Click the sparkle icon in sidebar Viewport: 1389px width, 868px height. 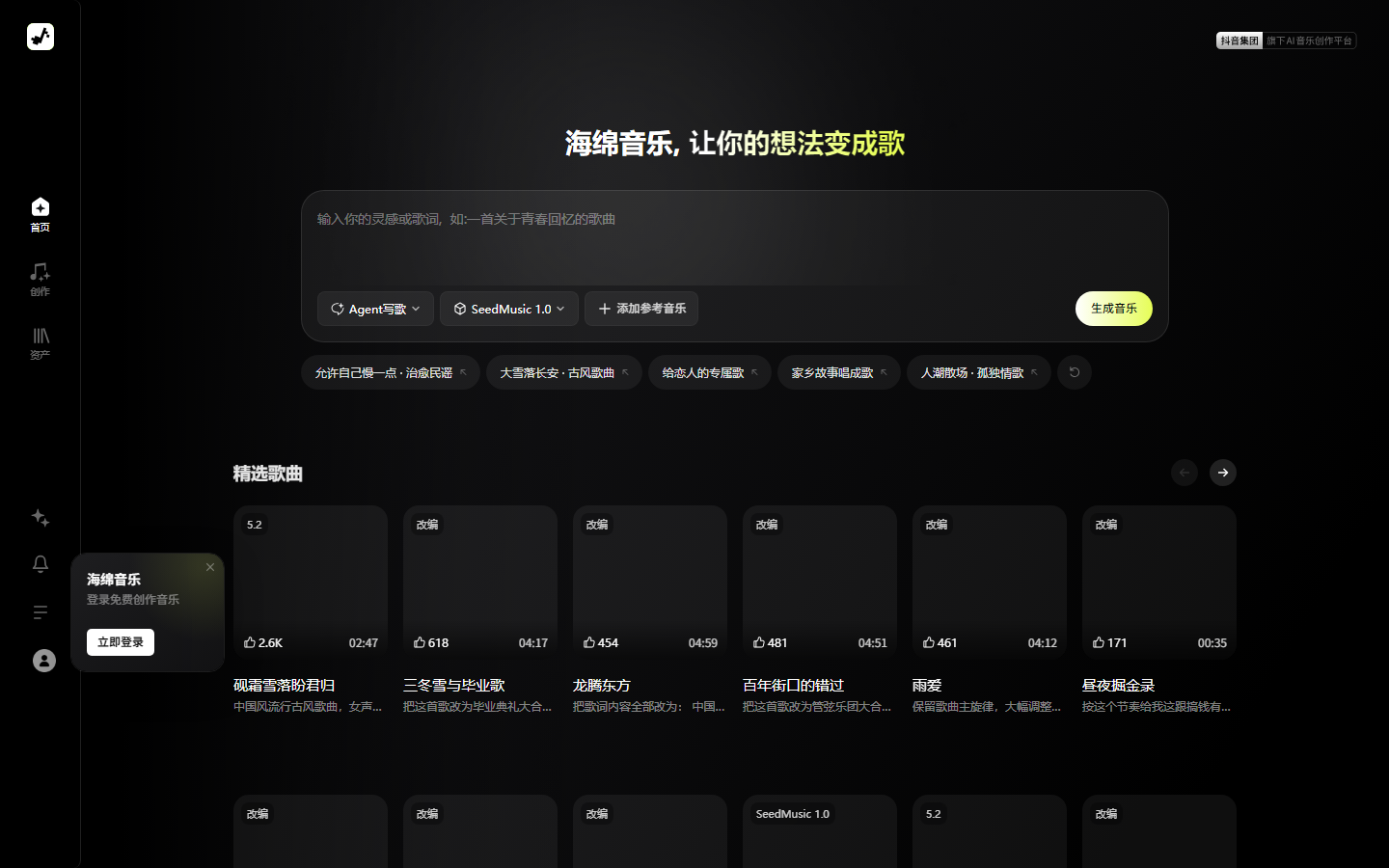click(41, 518)
